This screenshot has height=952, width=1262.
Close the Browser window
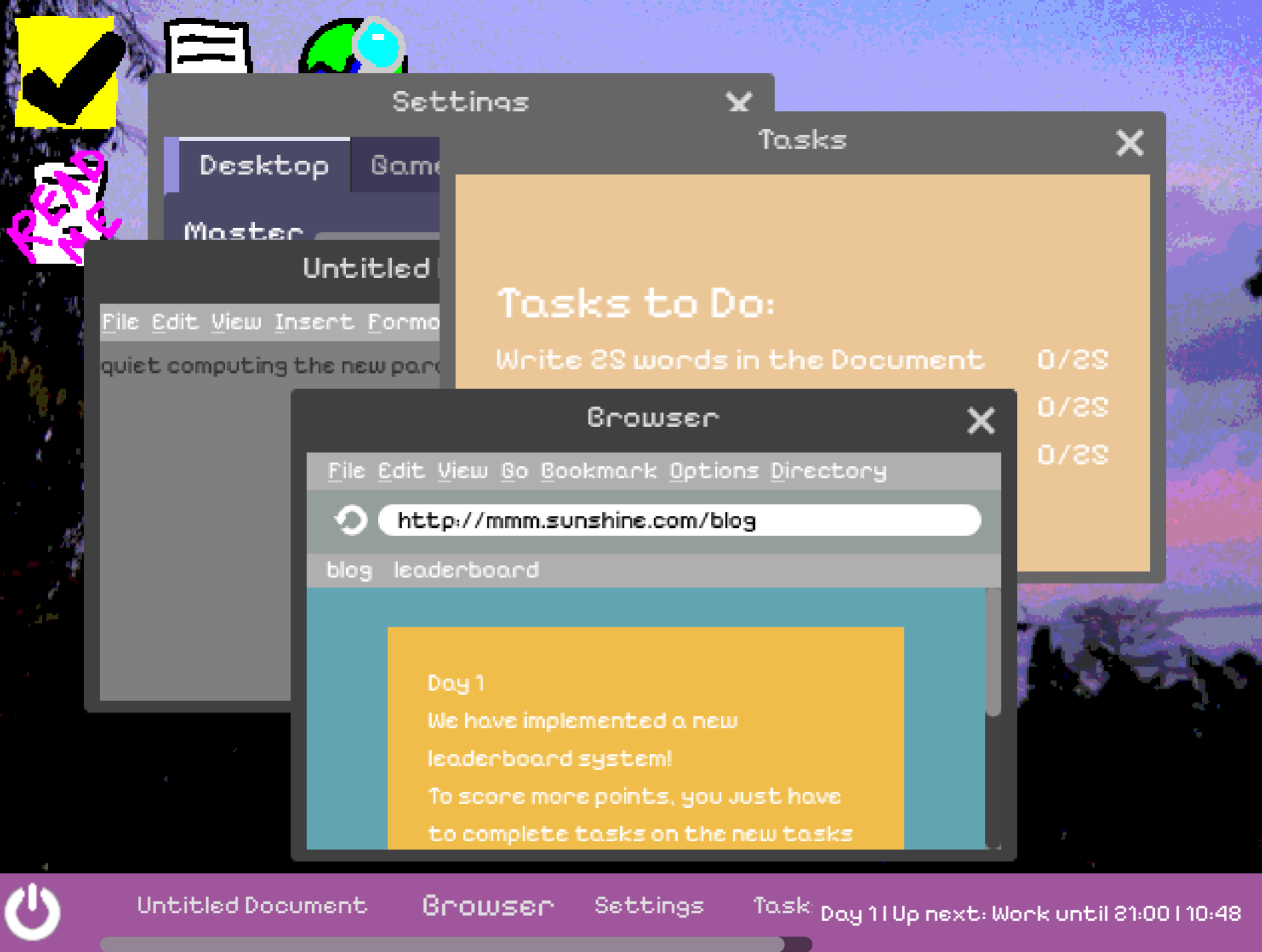coord(981,421)
